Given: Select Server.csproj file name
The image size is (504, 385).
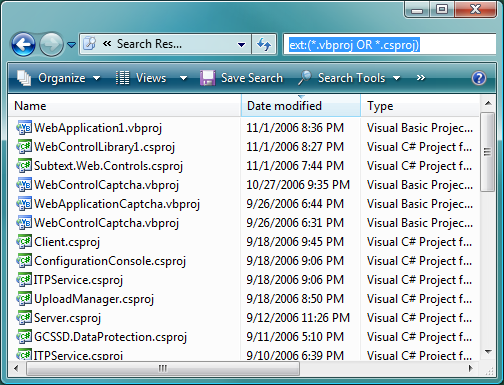Looking at the screenshot, I should (67, 318).
